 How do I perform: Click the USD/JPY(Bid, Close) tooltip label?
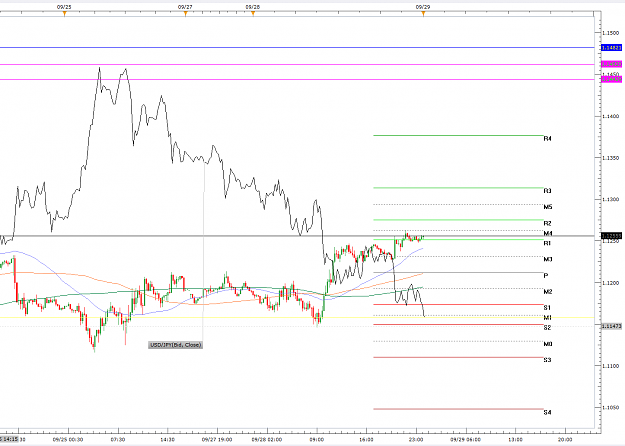click(x=175, y=345)
